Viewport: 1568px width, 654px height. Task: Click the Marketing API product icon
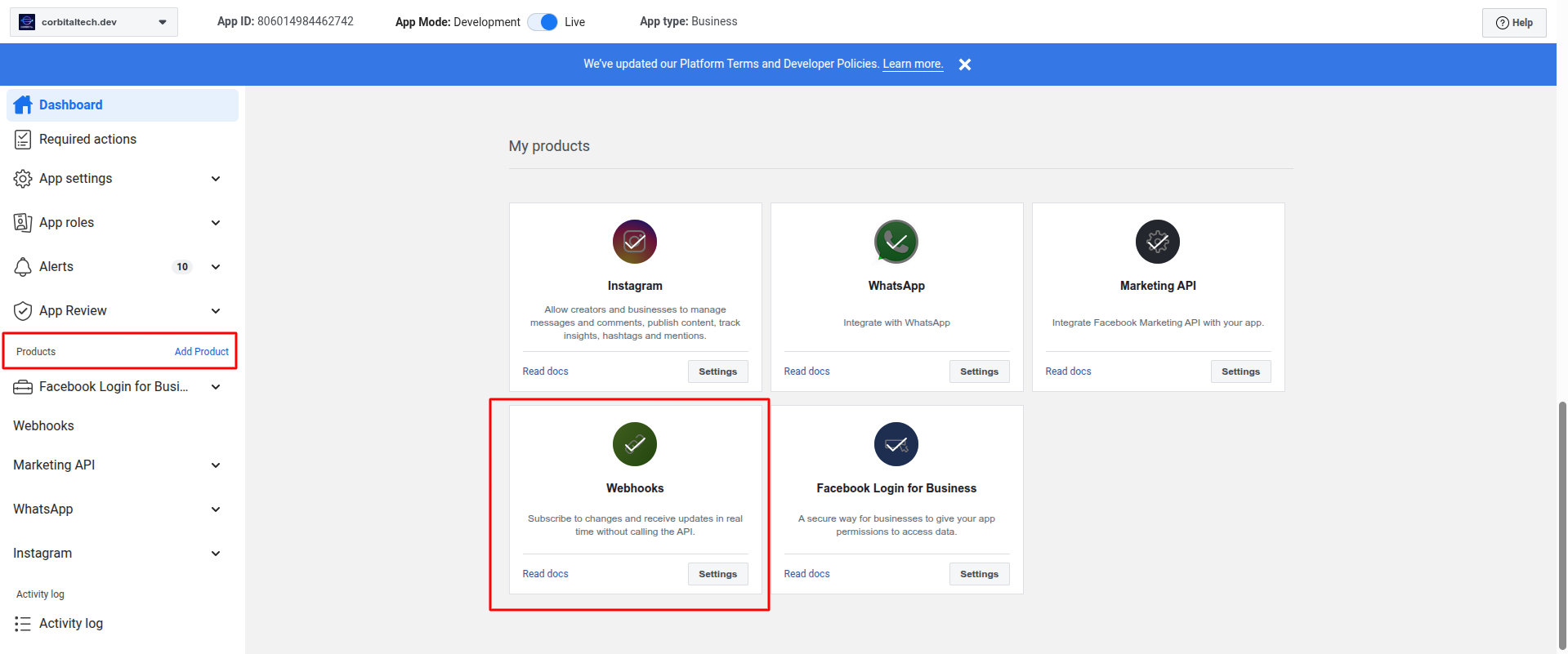click(1157, 242)
